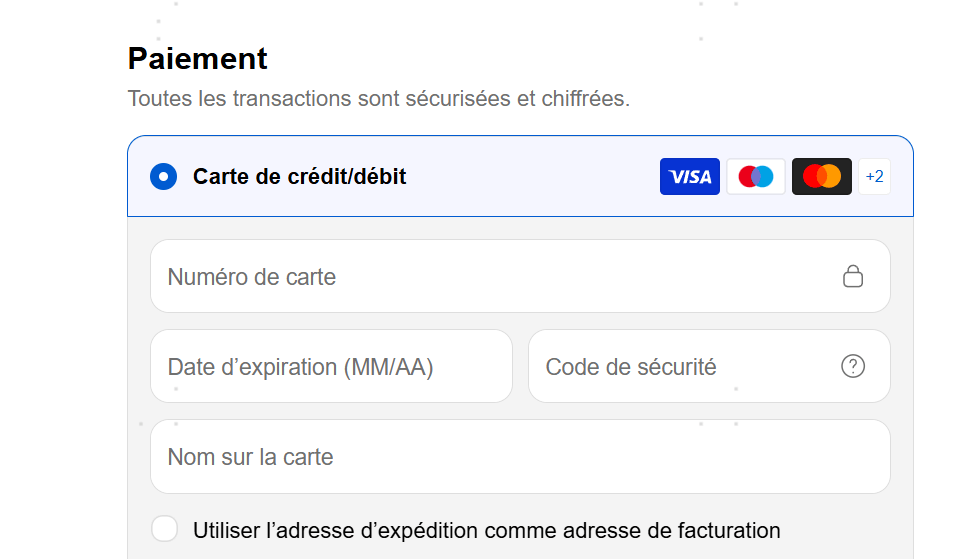Click the blue-highlighted card payment method header row
971x559 pixels.
(520, 176)
